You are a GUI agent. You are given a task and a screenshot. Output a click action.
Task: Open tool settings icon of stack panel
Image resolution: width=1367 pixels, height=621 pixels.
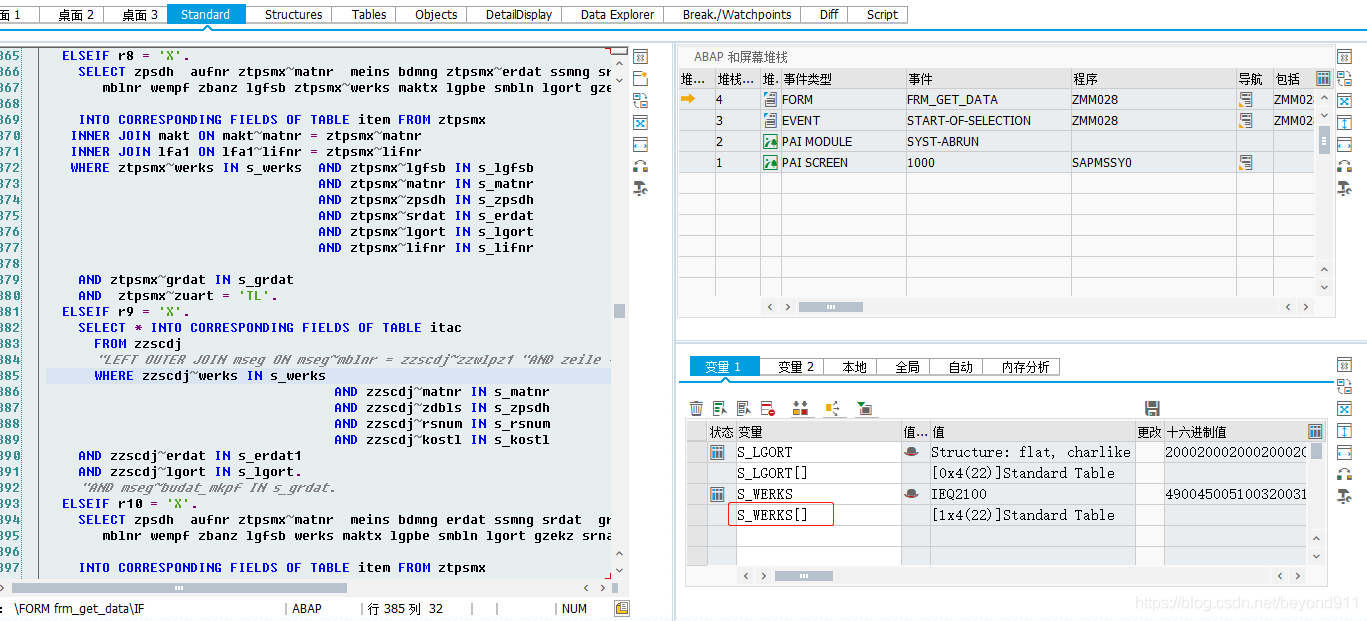pyautogui.click(x=1344, y=188)
